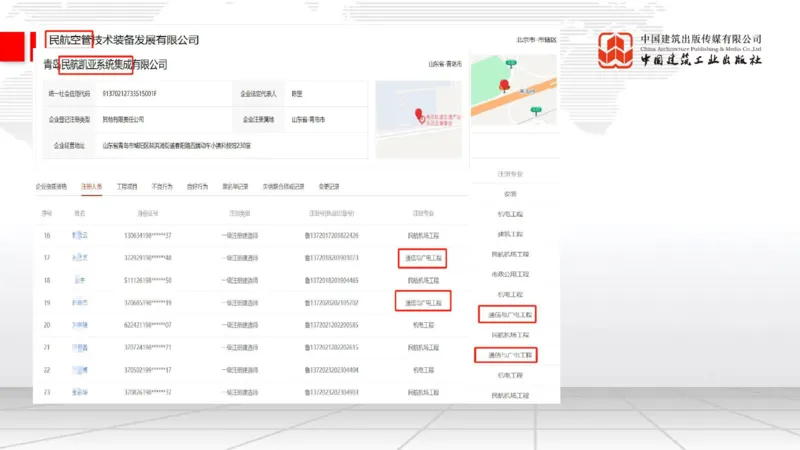Click the publisher name 中国建筑出版传媒有限公司
The height and width of the screenshot is (450, 800).
pos(701,39)
